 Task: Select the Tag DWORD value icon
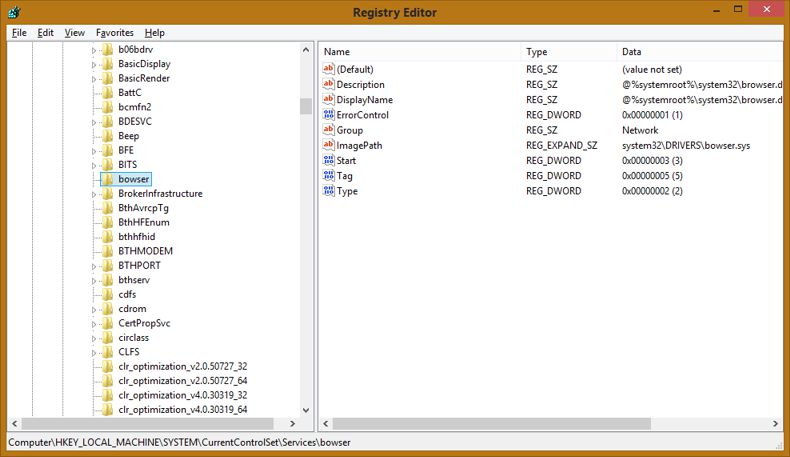(328, 175)
